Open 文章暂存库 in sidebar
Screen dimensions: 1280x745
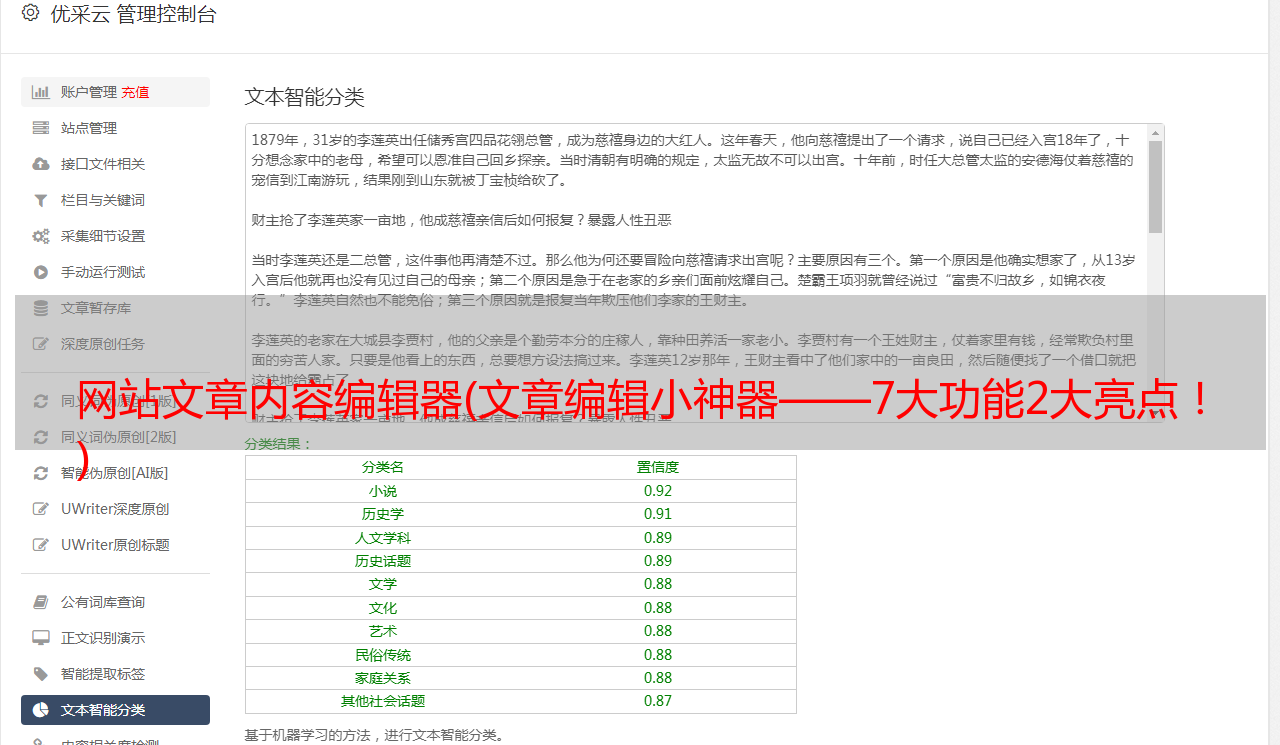point(115,308)
